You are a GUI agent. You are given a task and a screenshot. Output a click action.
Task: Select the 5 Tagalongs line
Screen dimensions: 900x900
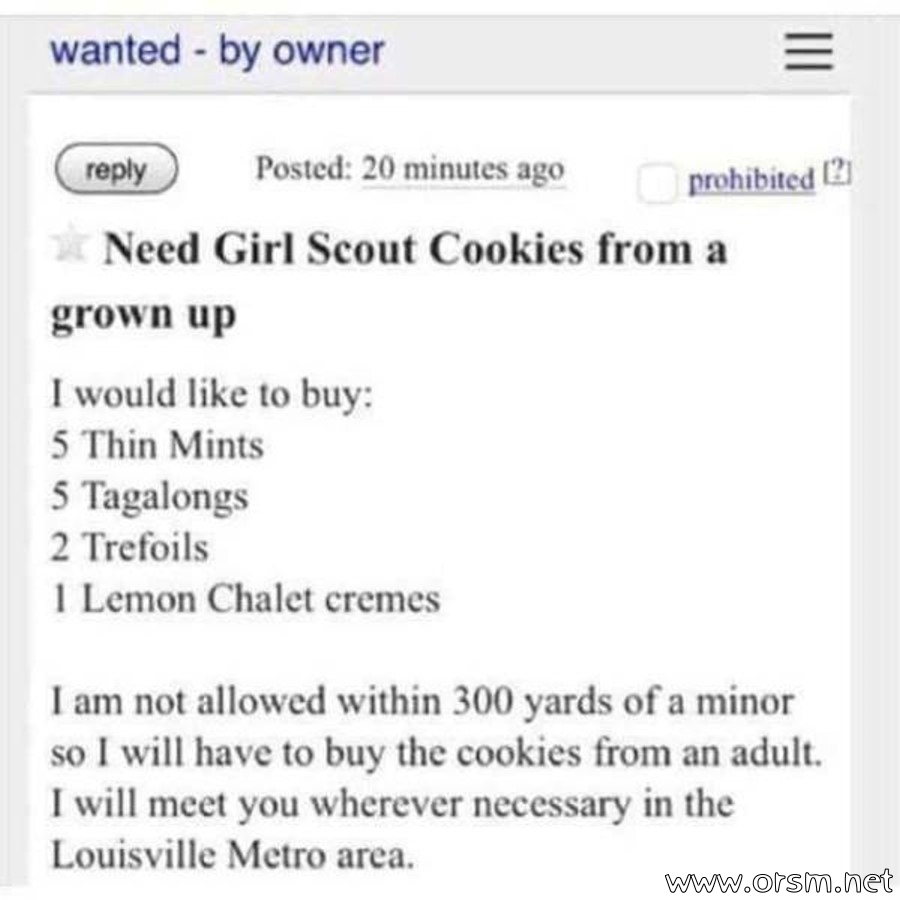point(149,497)
